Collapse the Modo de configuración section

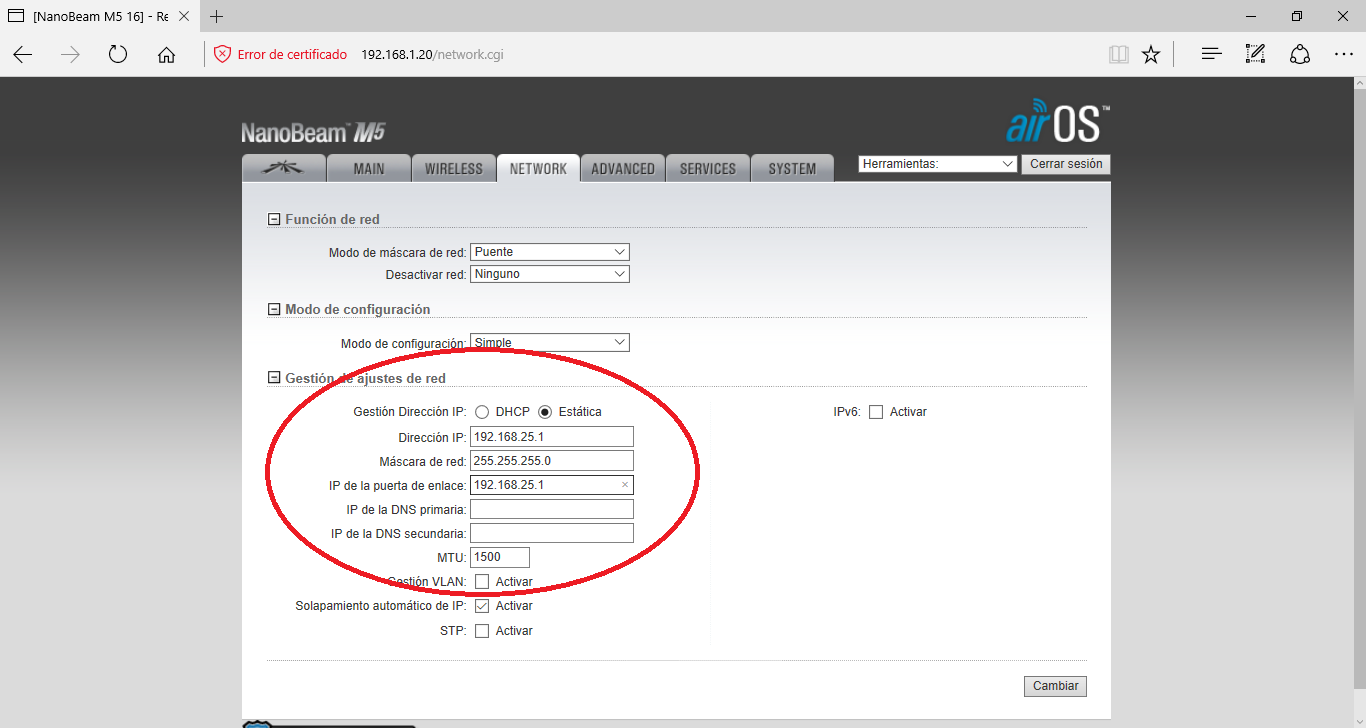pos(274,310)
